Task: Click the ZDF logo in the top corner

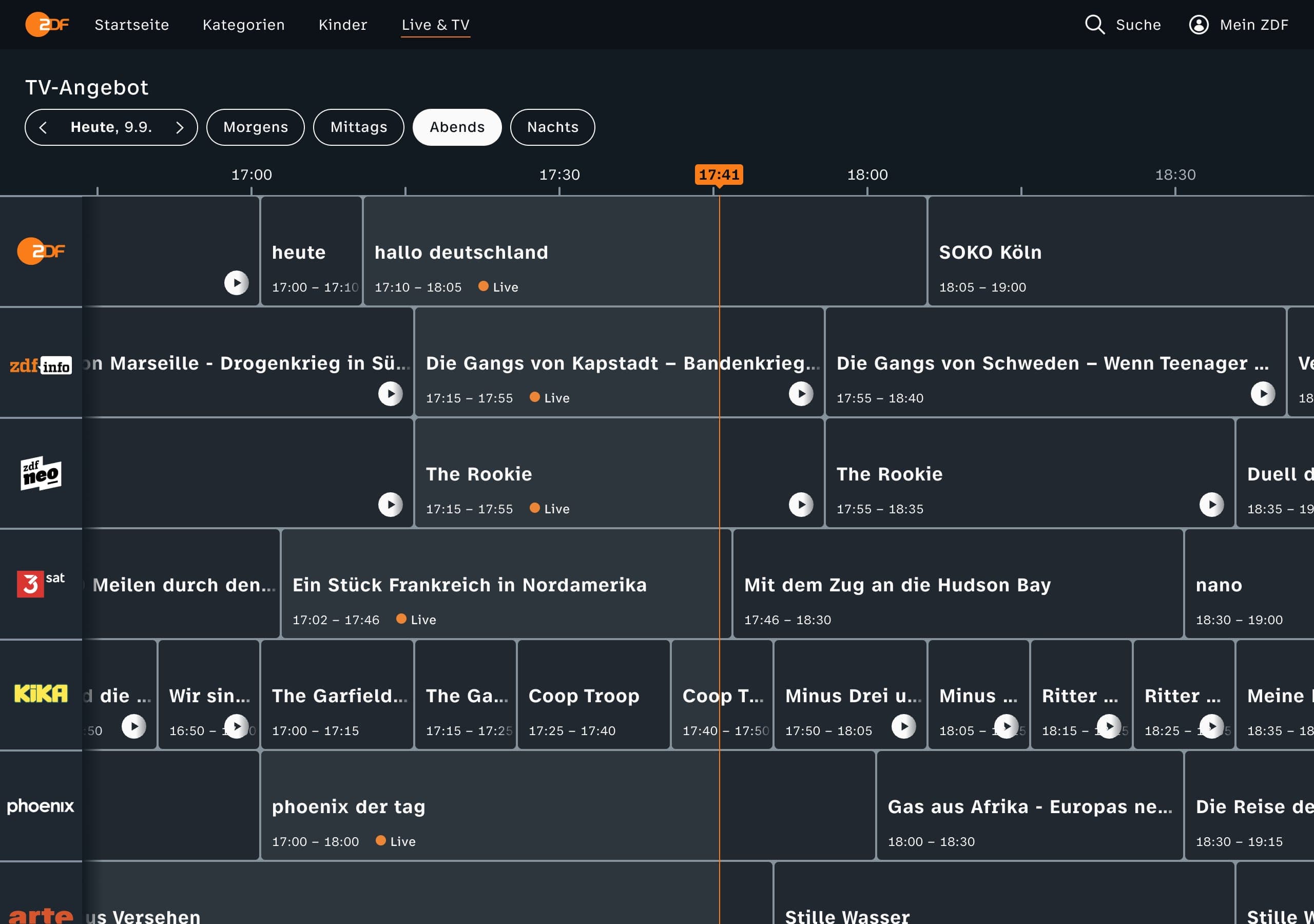Action: (47, 25)
